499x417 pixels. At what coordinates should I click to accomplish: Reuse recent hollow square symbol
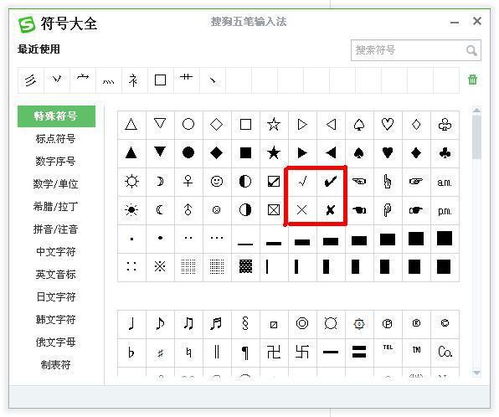pyautogui.click(x=160, y=80)
